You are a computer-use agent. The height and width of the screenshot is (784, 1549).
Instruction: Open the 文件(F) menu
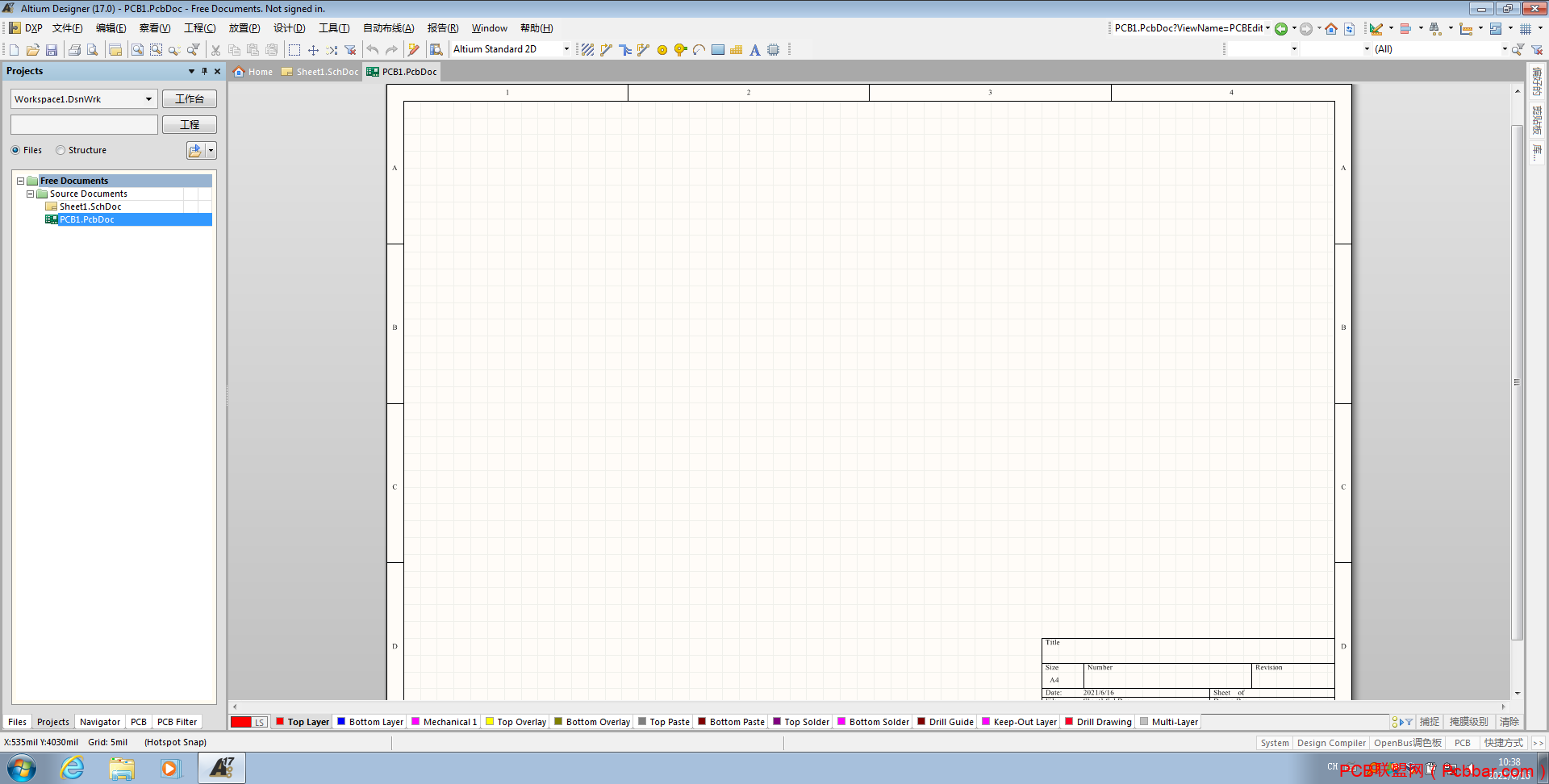pyautogui.click(x=68, y=28)
